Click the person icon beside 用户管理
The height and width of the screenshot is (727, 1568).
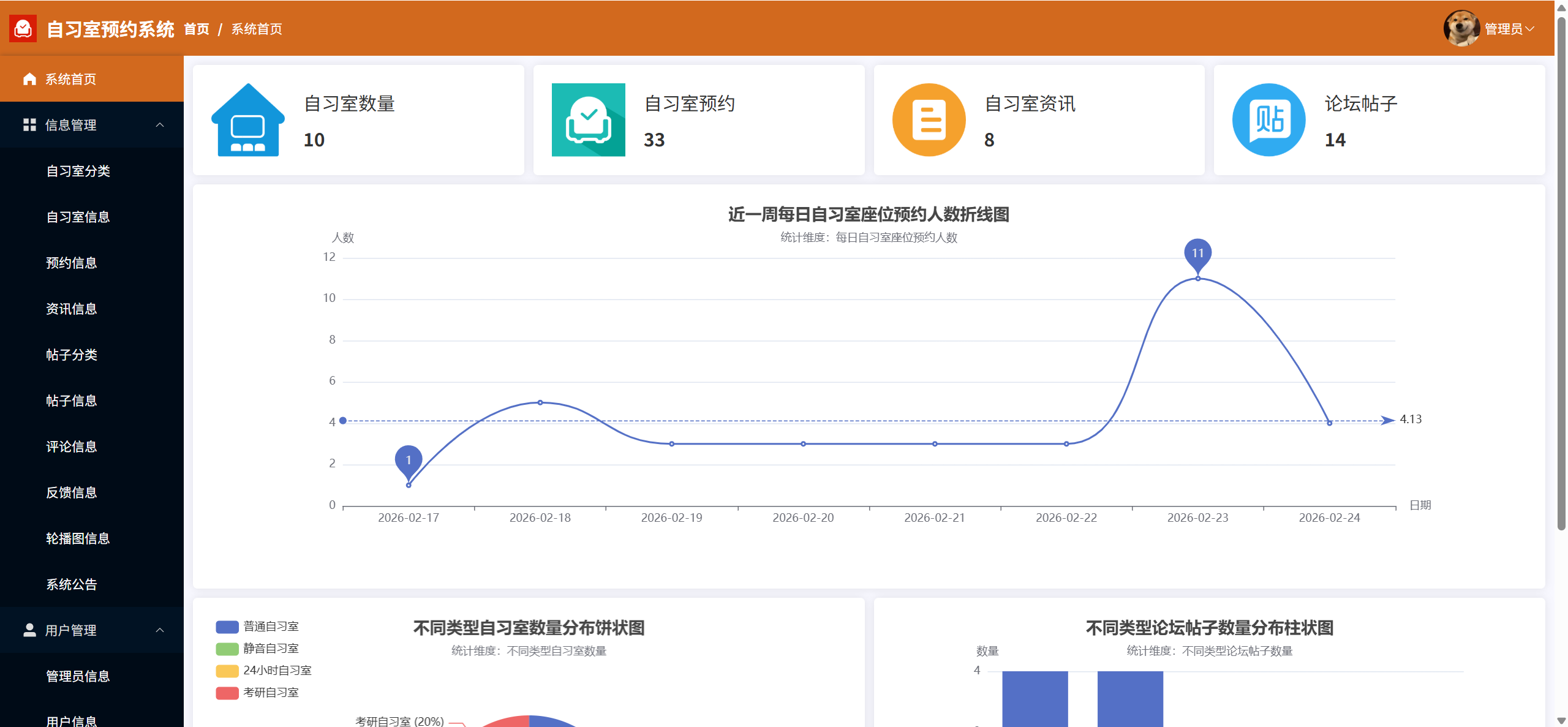[x=29, y=630]
